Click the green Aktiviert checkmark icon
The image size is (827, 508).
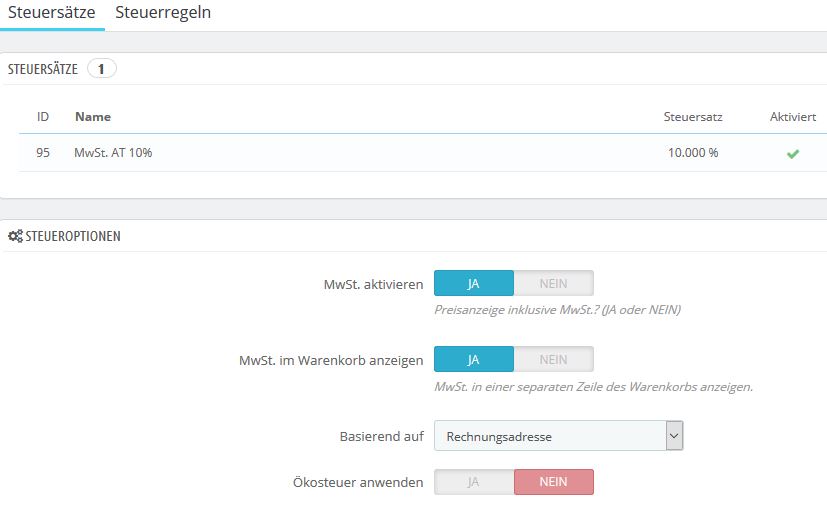tap(792, 154)
